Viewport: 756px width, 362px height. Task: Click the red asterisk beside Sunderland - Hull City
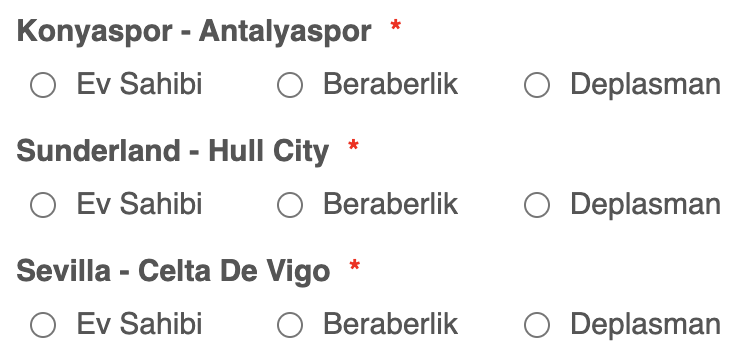353,145
